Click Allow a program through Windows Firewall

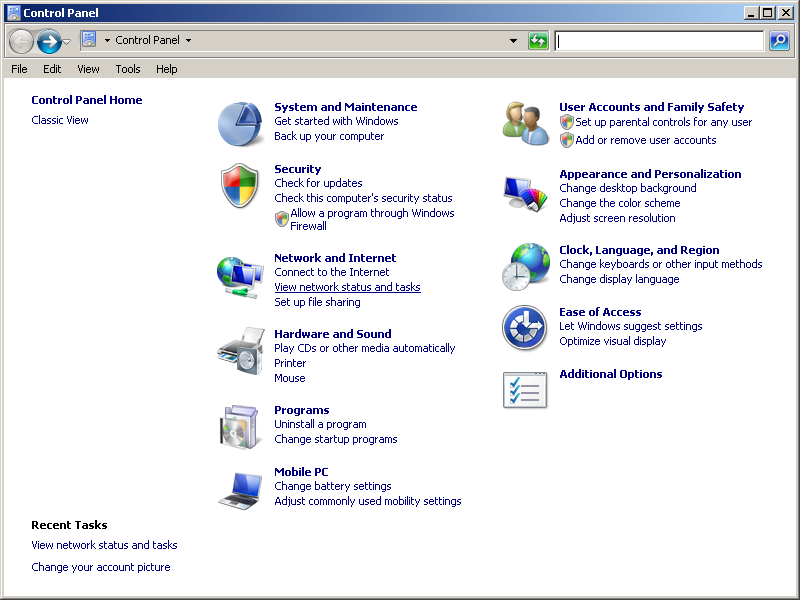tap(372, 219)
